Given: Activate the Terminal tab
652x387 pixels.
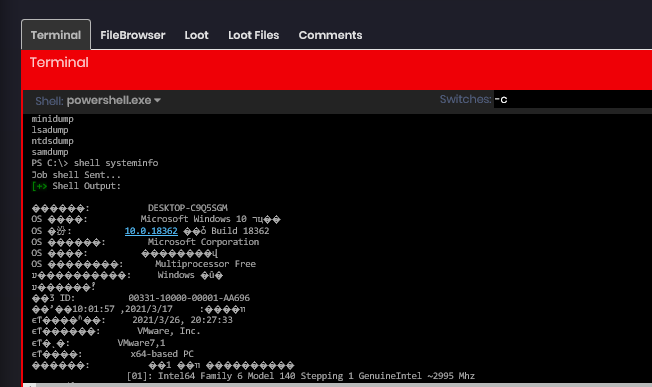Looking at the screenshot, I should pos(56,35).
